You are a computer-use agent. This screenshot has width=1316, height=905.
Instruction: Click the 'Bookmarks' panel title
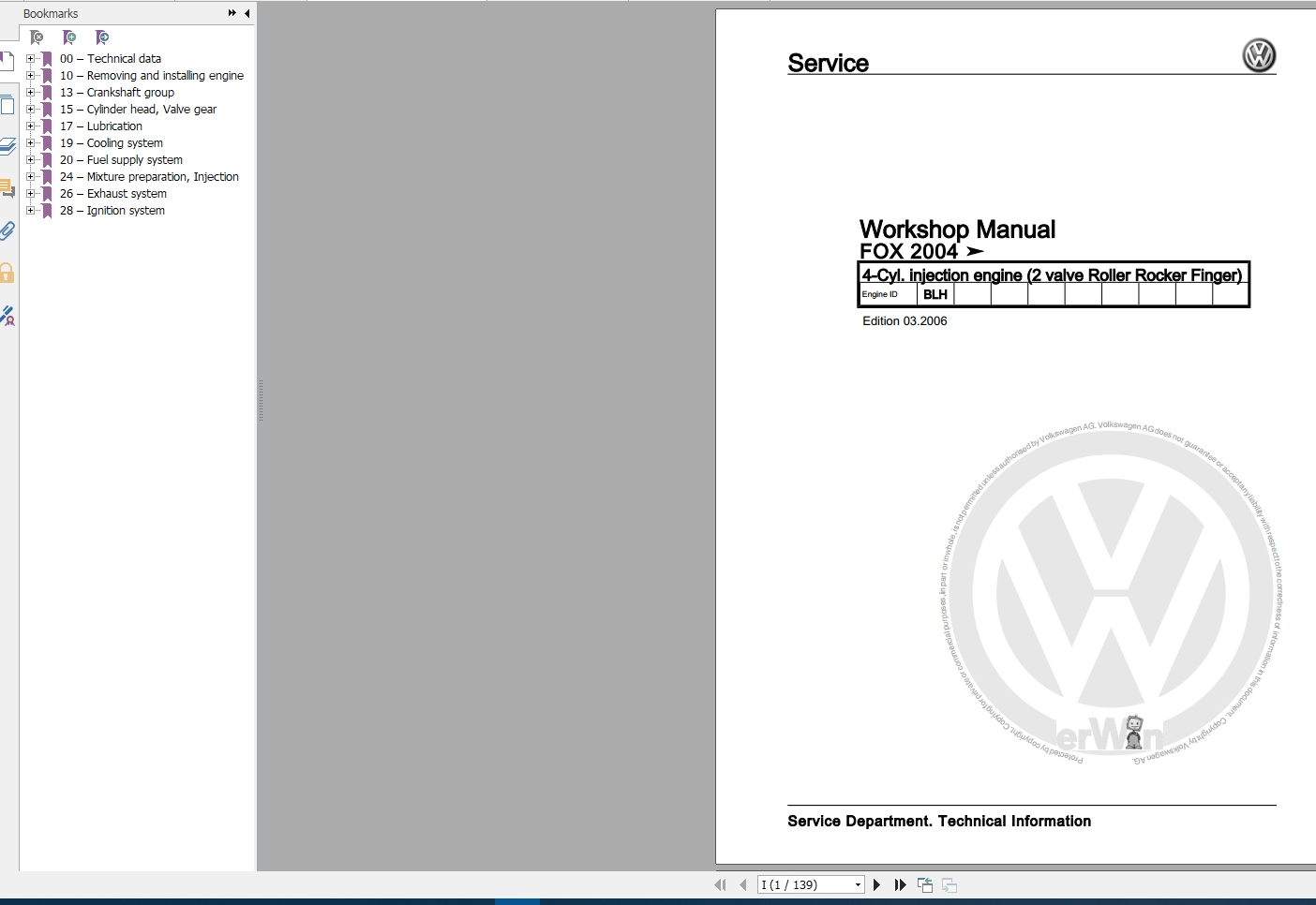coord(51,13)
